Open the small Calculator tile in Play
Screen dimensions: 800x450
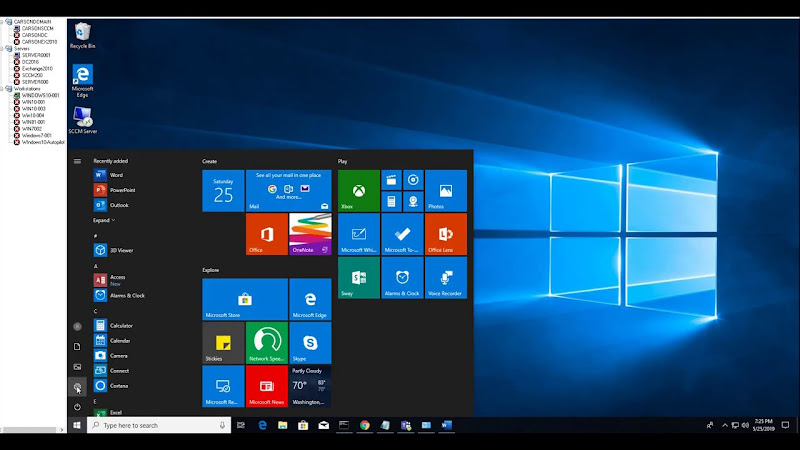[391, 202]
